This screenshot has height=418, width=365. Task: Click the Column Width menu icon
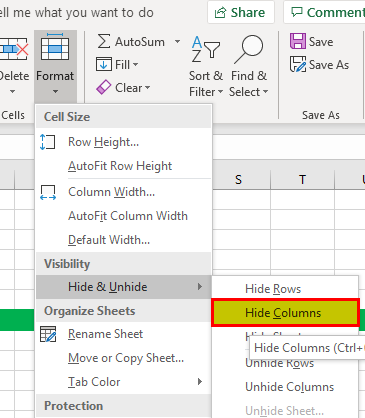(48, 192)
